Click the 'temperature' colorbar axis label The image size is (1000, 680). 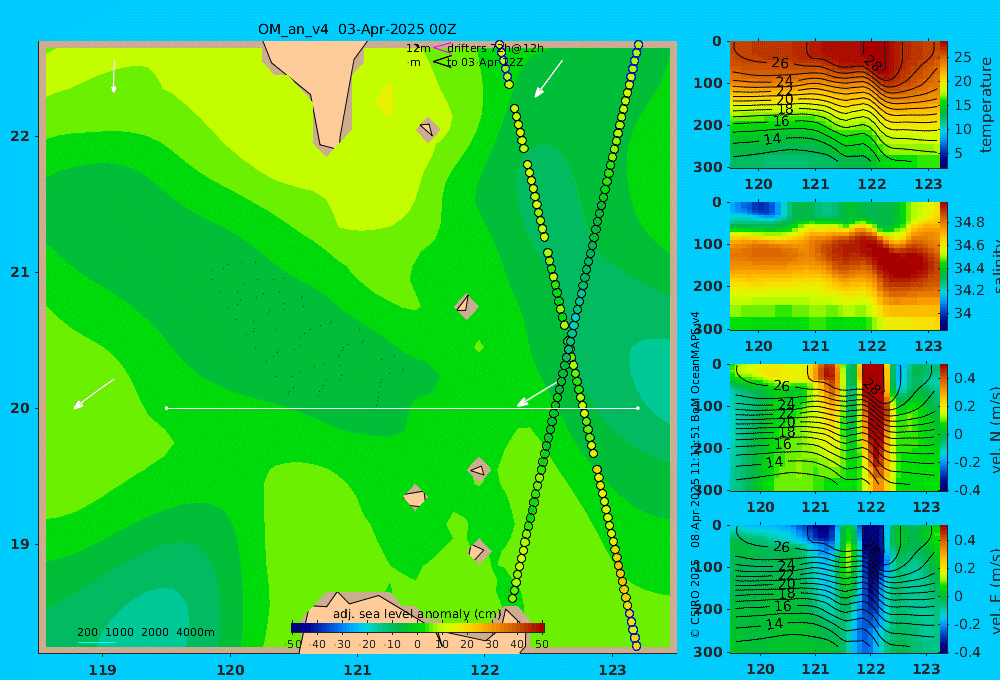(x=987, y=105)
